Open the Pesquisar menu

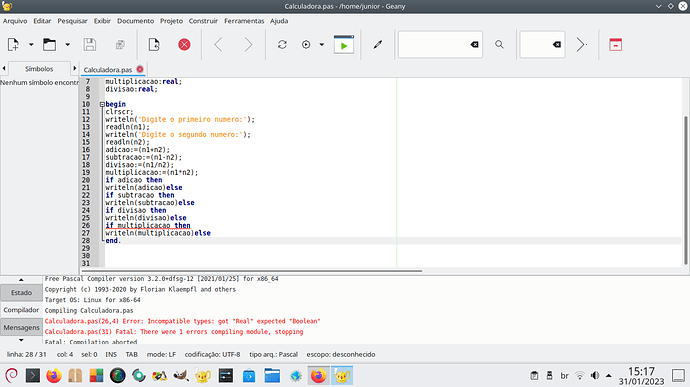73,21
